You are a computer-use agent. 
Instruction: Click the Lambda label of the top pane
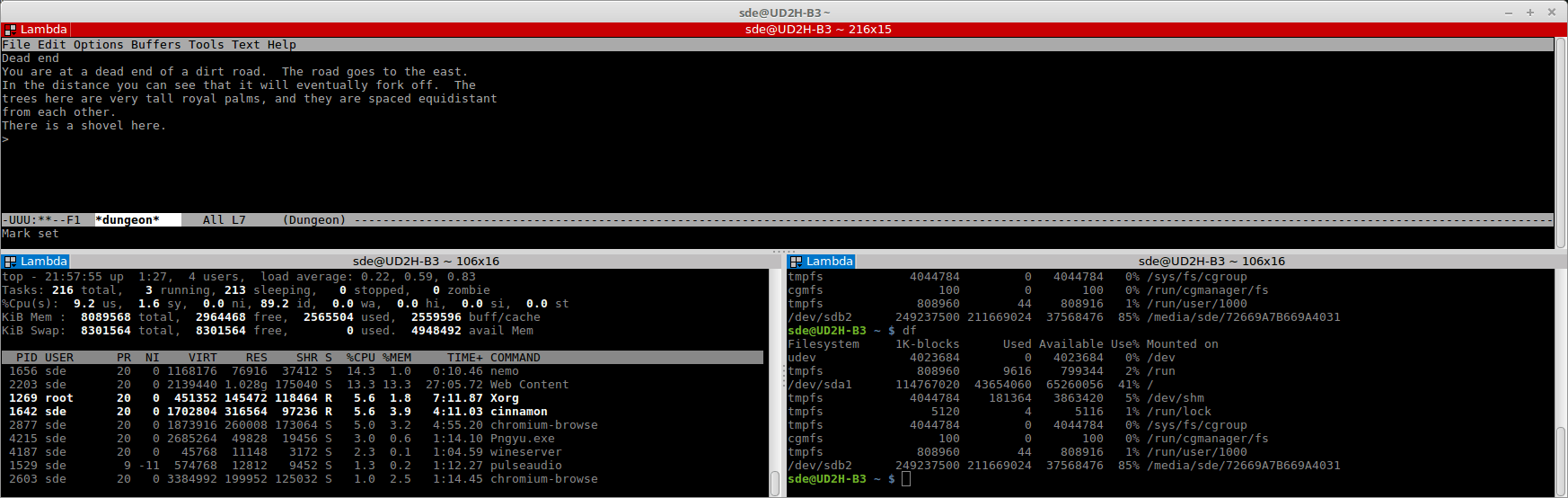[x=43, y=30]
